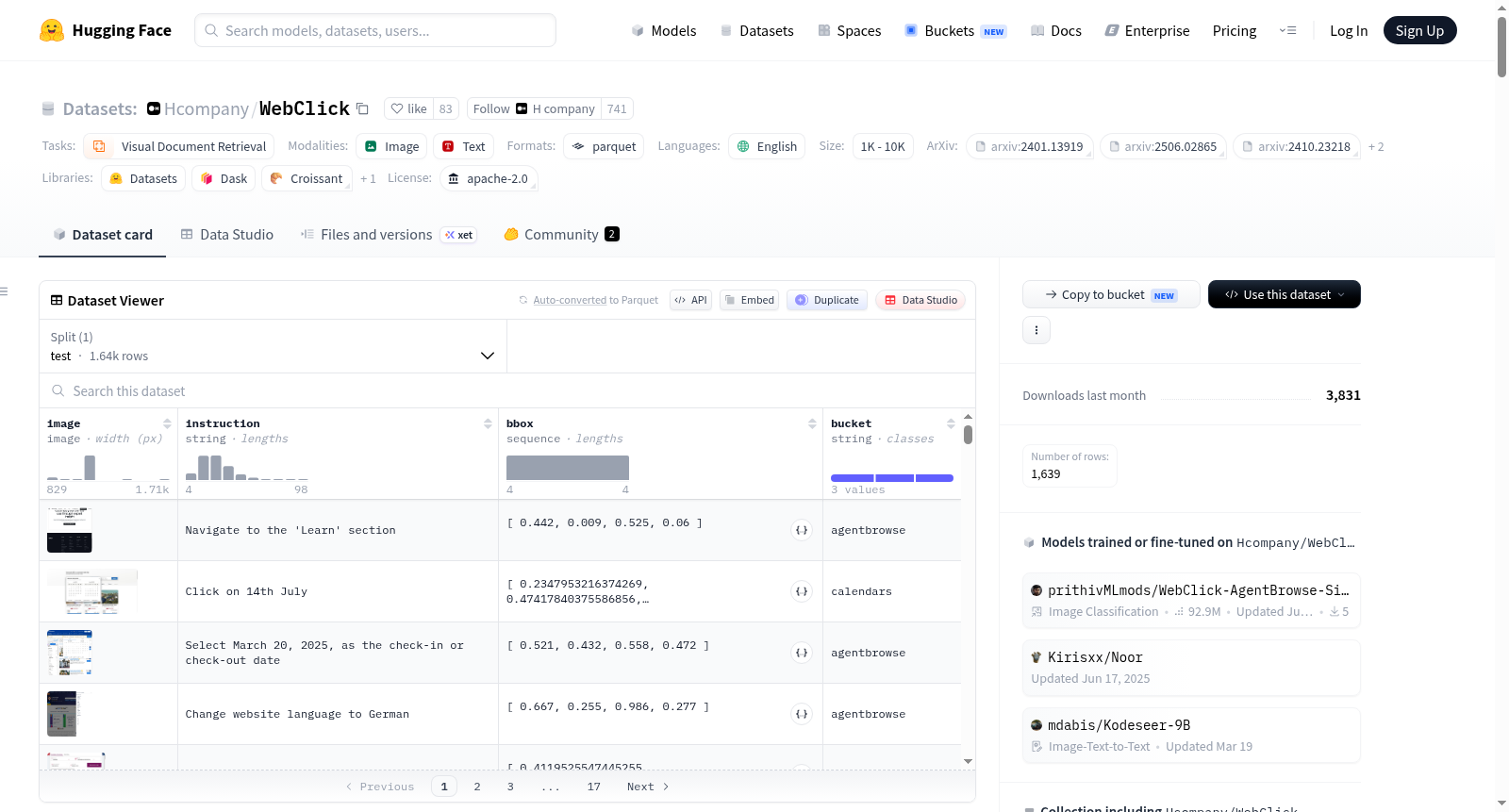The width and height of the screenshot is (1509, 812).
Task: Focus the Search this dataset field
Action: pos(507,390)
